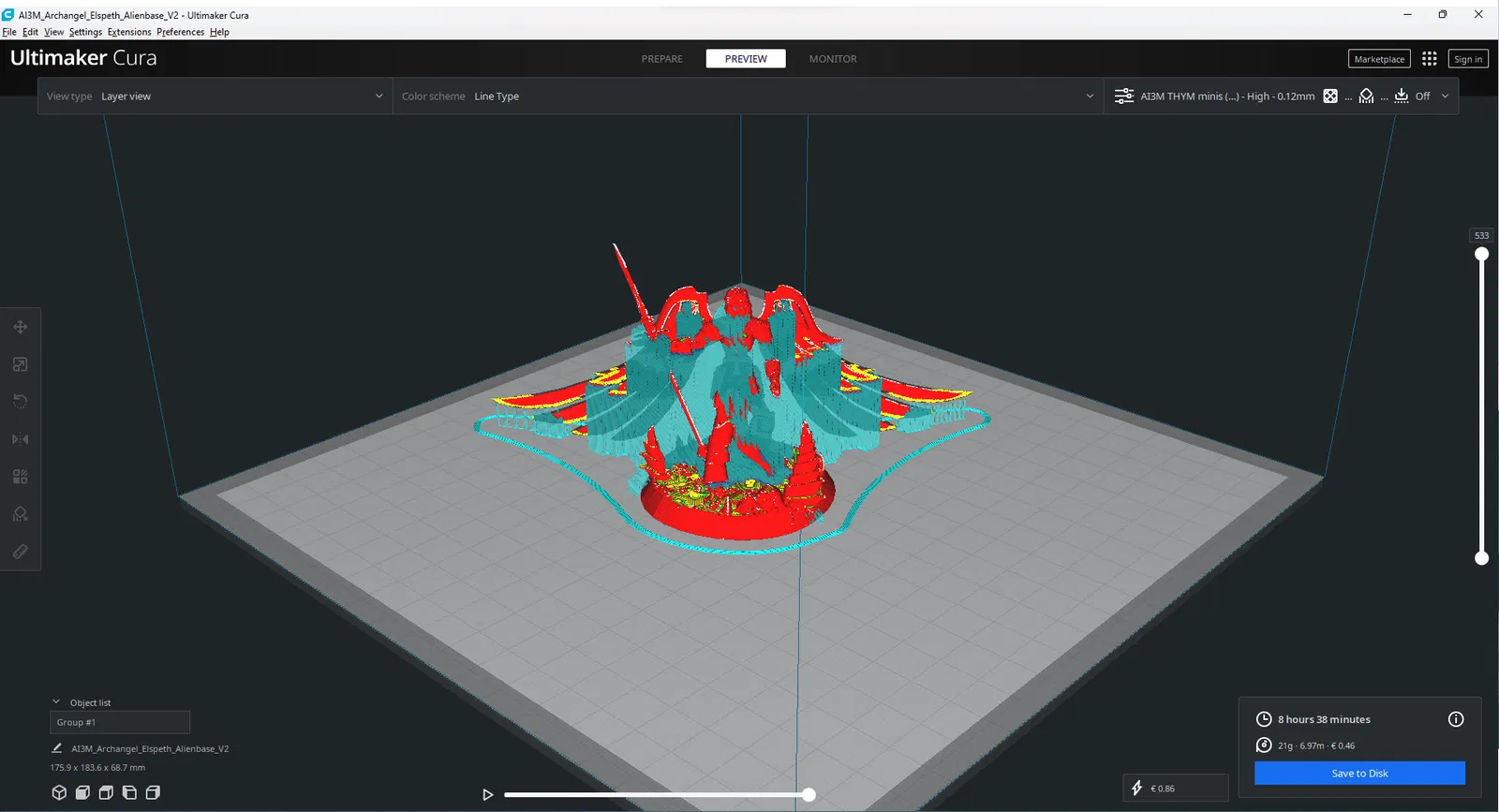Viewport: 1499px width, 812px height.
Task: Click the print settings sliders icon
Action: tap(1124, 96)
